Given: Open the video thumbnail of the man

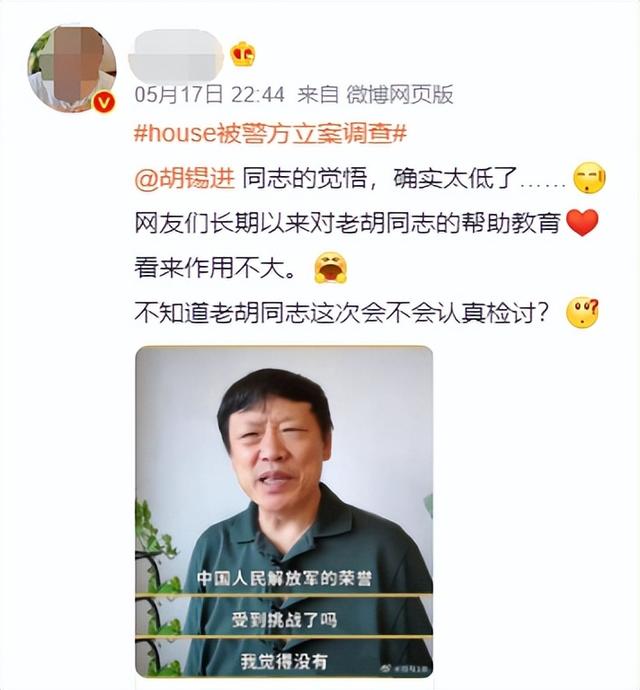Looking at the screenshot, I should point(284,511).
